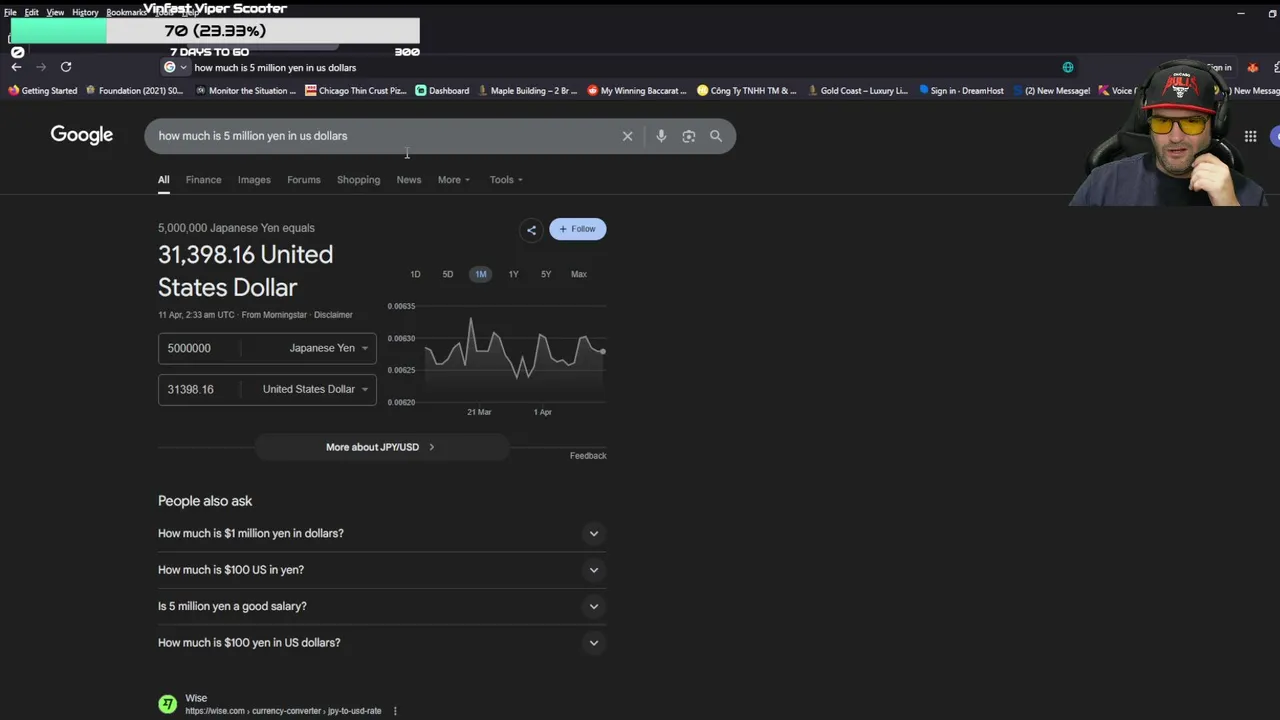
Task: Click the Google logo
Action: (82, 135)
